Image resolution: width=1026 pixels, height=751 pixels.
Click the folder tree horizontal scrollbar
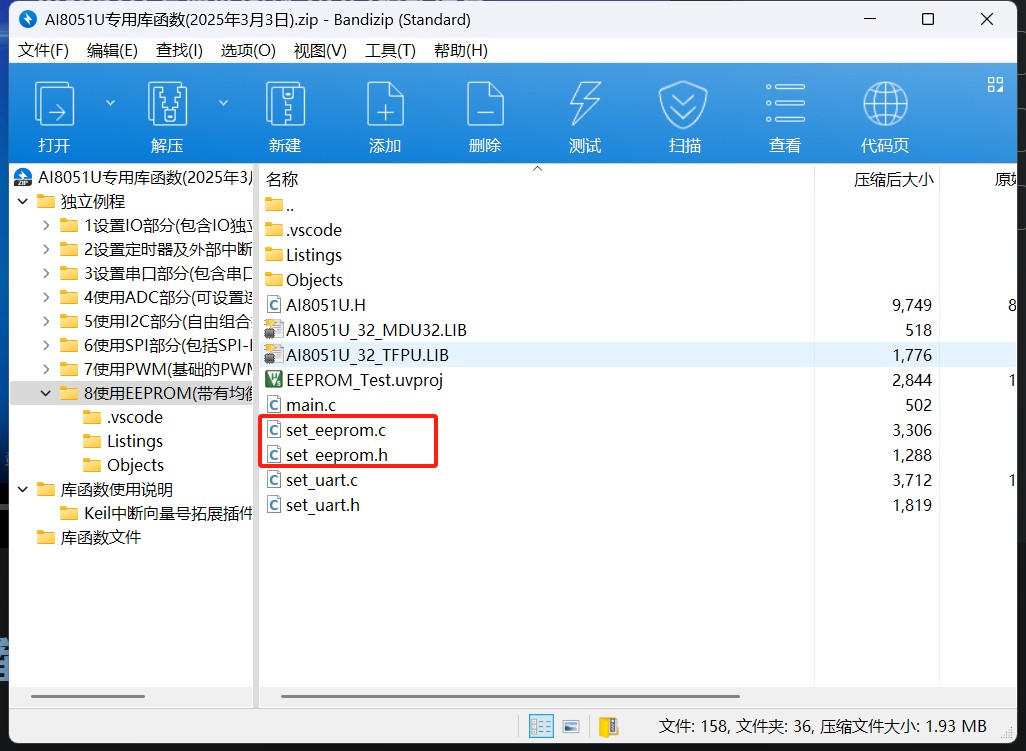88,697
